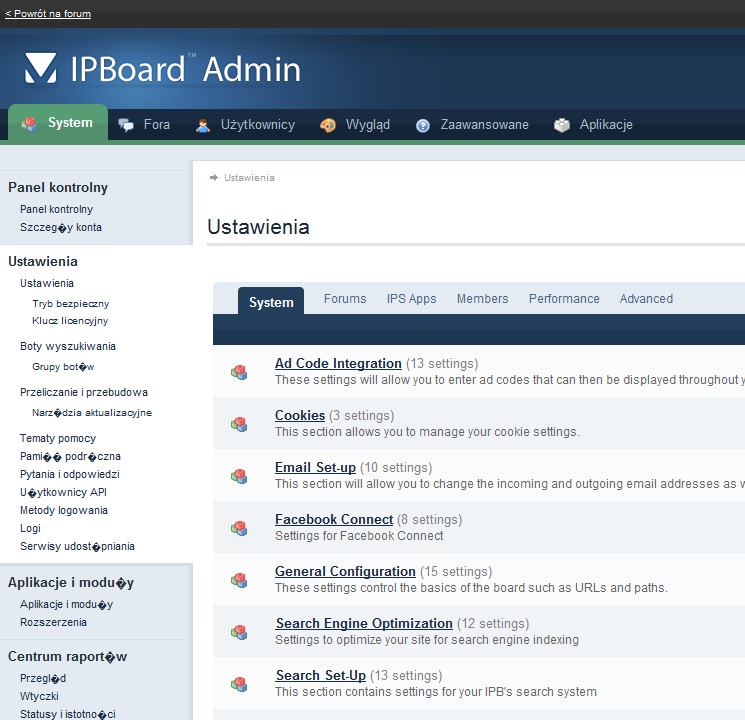Click the Wygląd palette icon
The width and height of the screenshot is (745, 720).
(x=328, y=125)
